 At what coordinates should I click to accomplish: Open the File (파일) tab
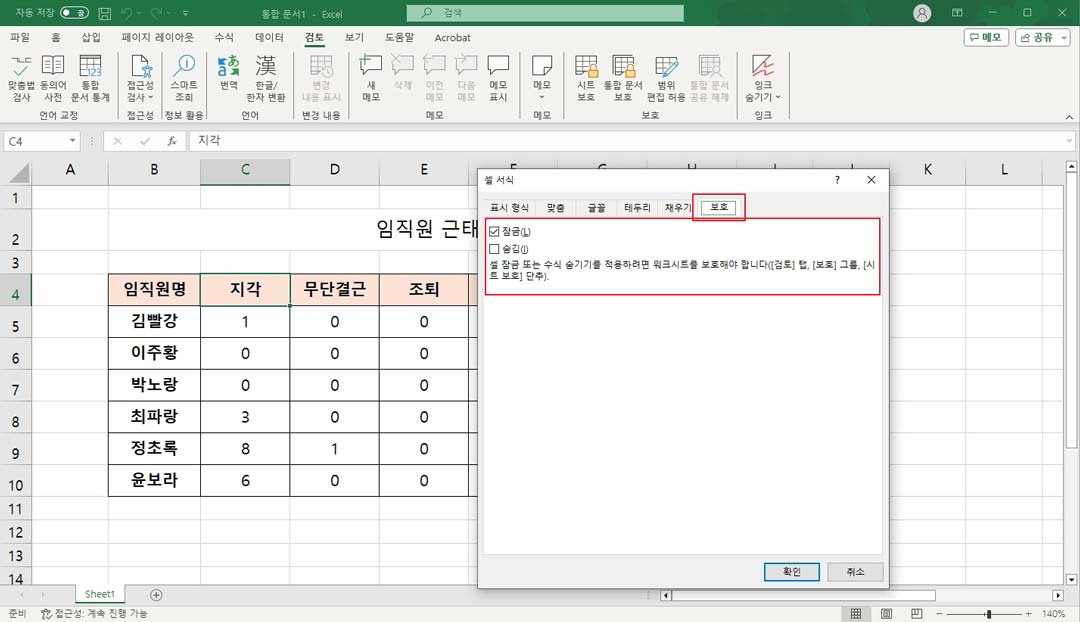coord(20,37)
